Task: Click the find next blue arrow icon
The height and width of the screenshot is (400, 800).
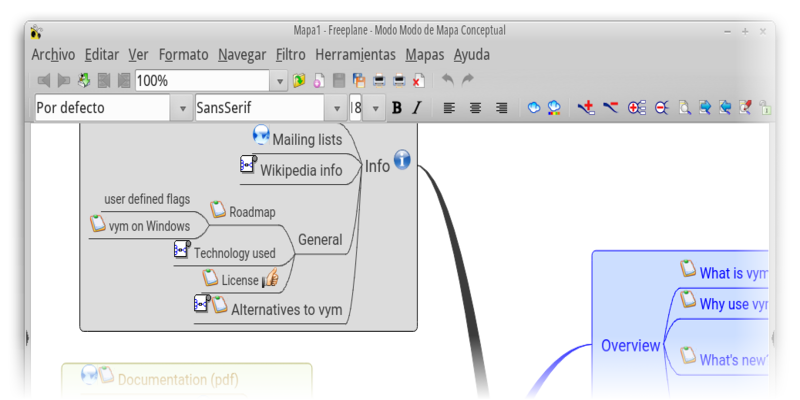Action: pyautogui.click(x=705, y=107)
